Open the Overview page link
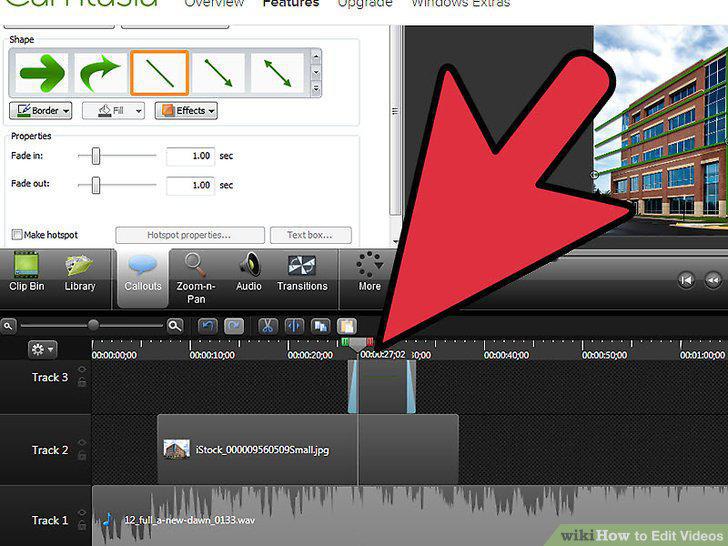Screen dimensions: 728x546 [x=214, y=3]
